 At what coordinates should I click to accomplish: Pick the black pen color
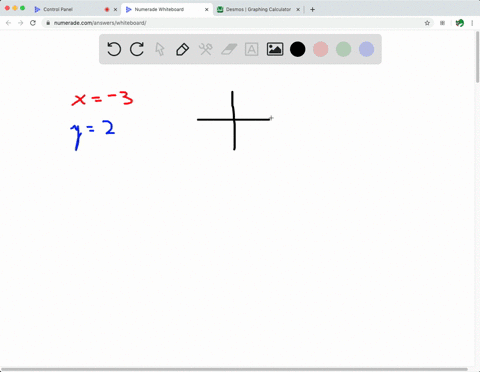(298, 49)
